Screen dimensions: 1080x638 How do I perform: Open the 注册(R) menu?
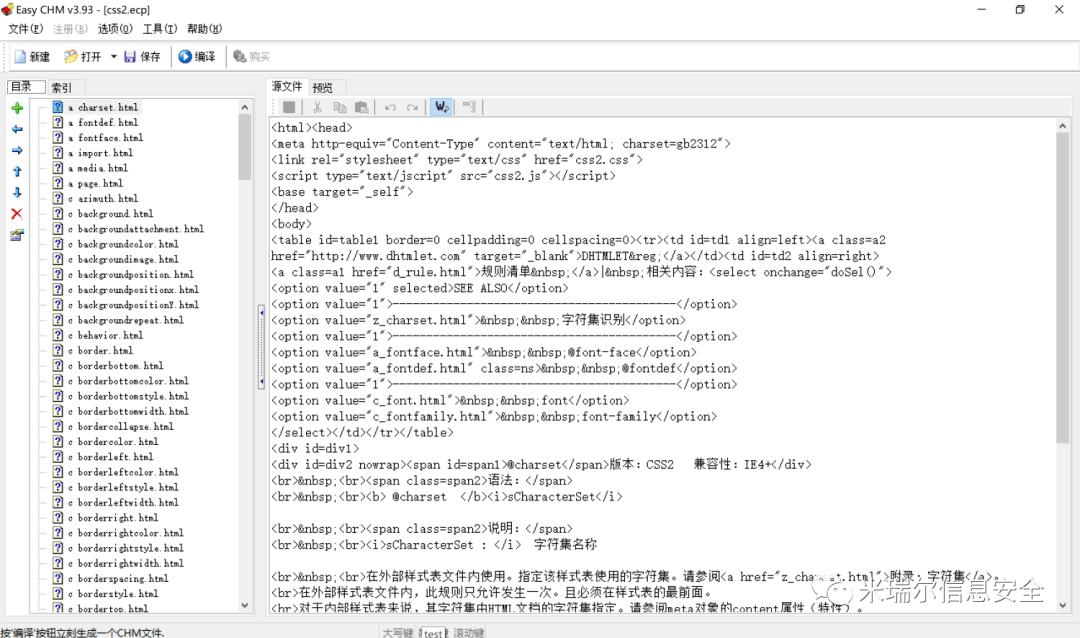click(70, 28)
